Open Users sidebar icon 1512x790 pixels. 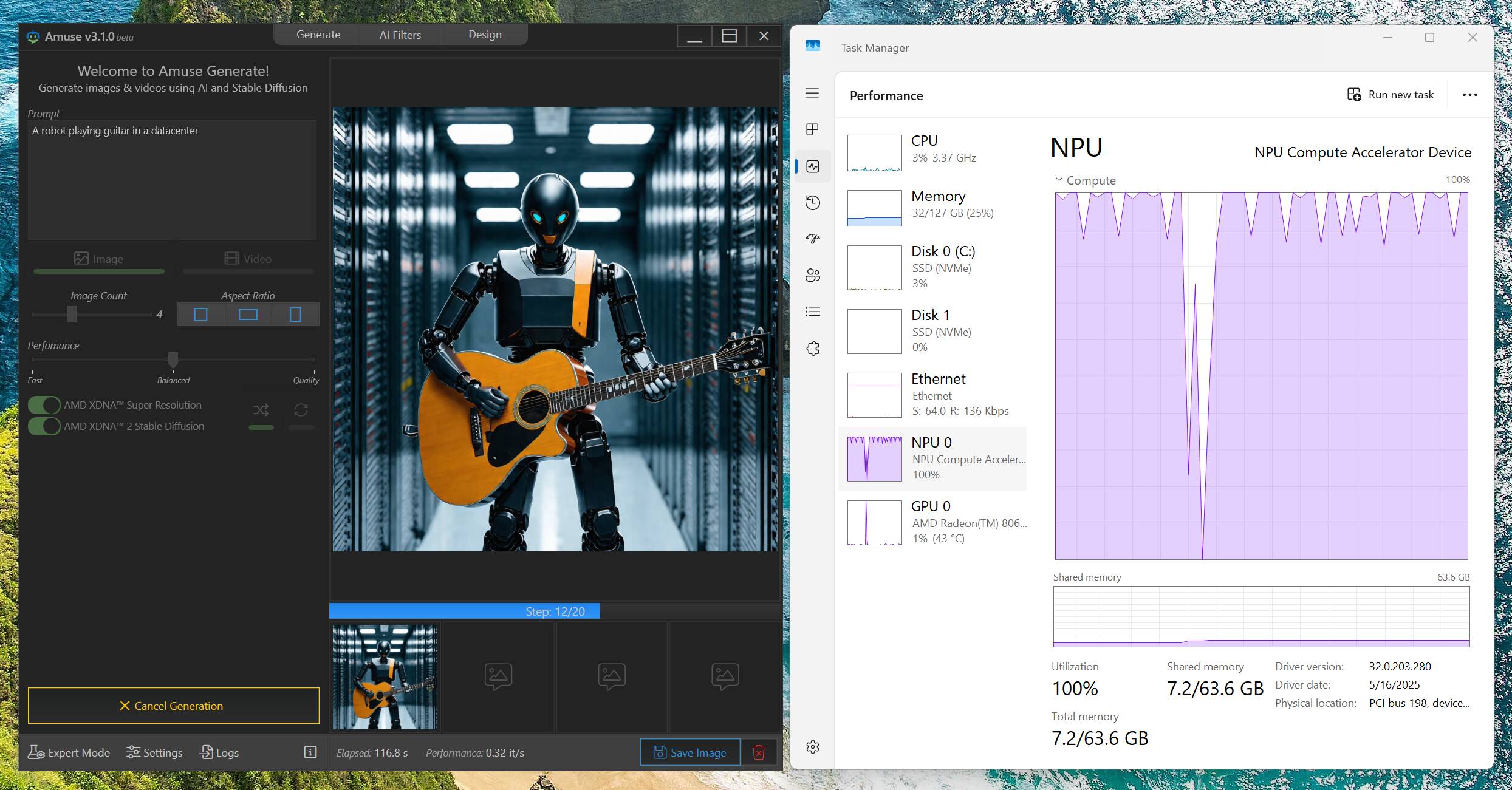pos(812,275)
